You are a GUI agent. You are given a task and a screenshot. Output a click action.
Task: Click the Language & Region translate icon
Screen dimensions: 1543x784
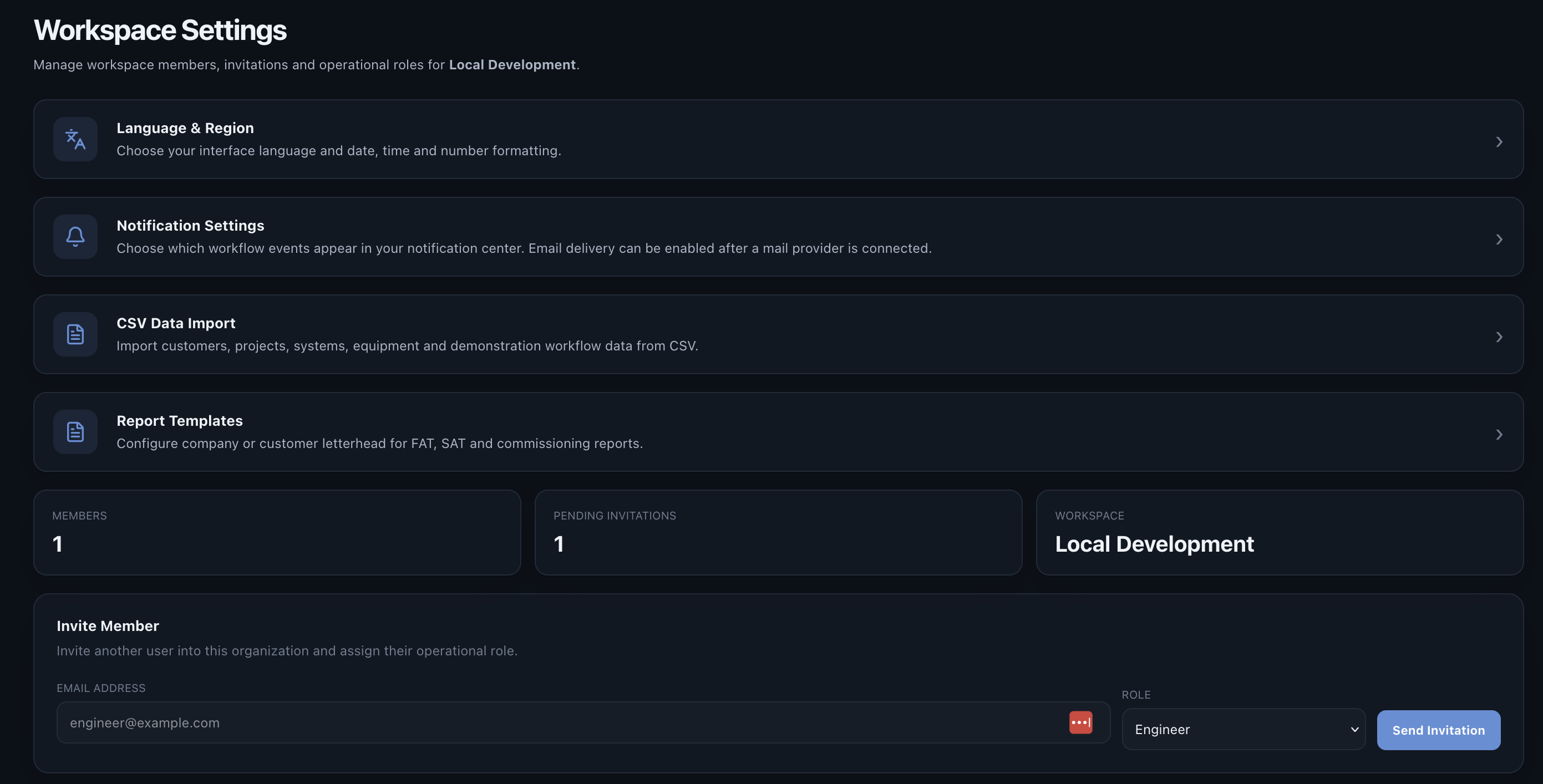[x=75, y=139]
